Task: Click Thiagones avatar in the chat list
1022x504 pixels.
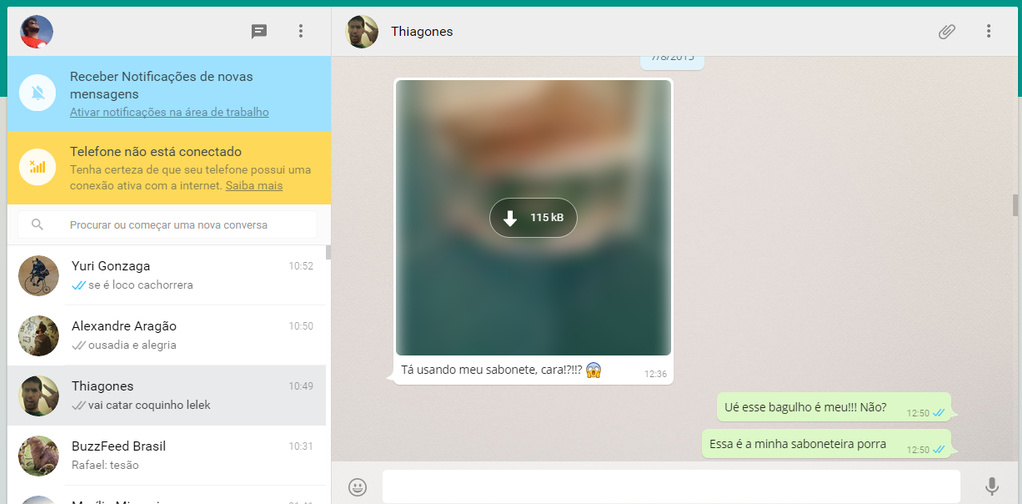Action: click(x=38, y=395)
